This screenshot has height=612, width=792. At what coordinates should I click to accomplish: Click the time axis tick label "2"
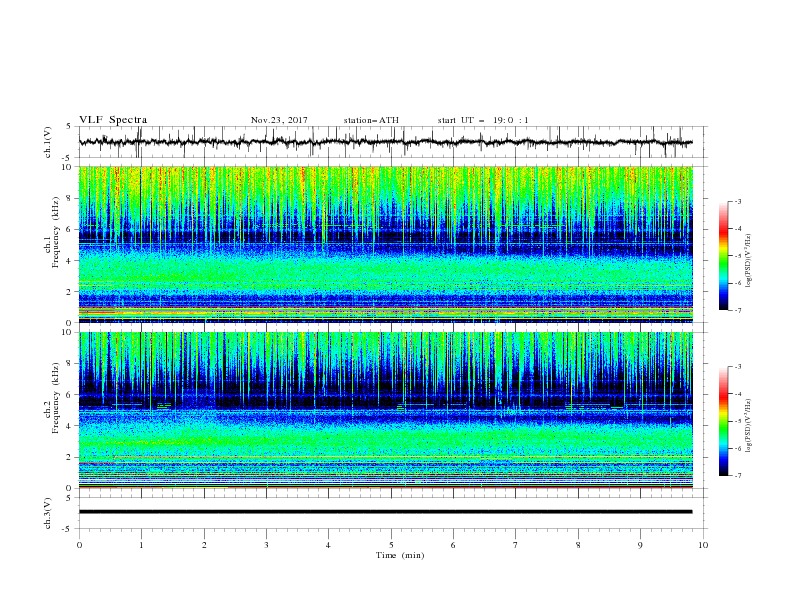pos(204,545)
